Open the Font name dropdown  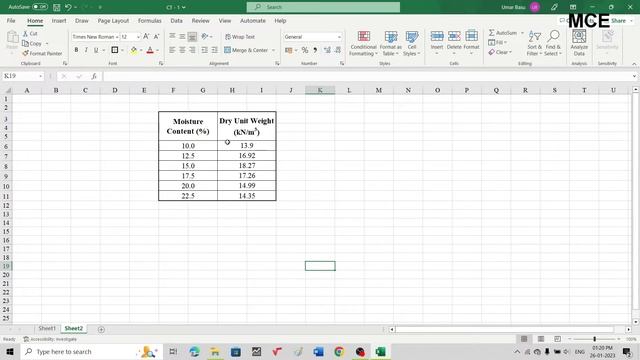pos(117,37)
